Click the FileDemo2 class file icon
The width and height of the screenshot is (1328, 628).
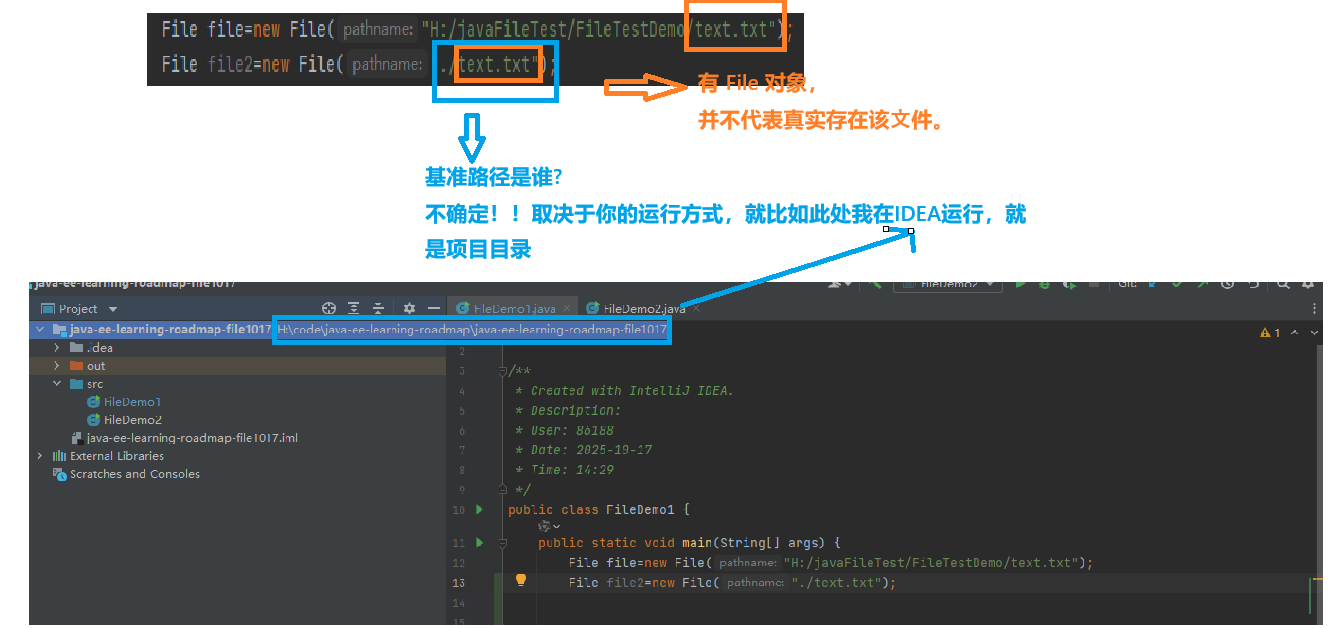tap(94, 420)
